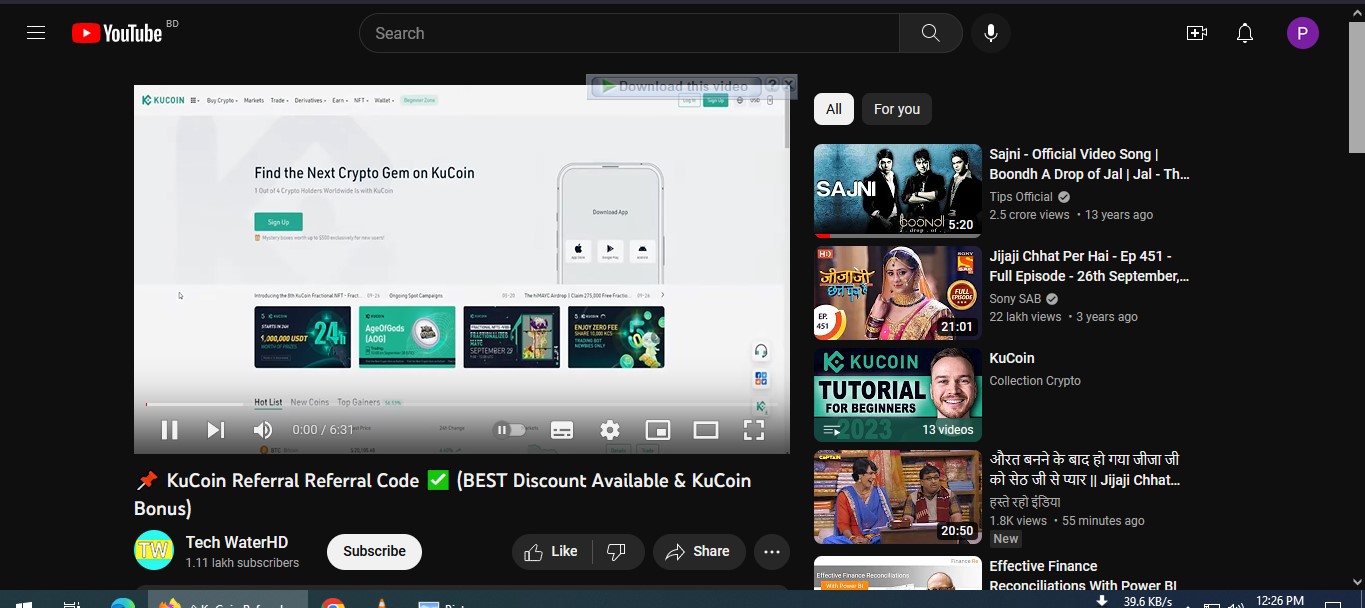Open the Sajni video thumbnail

(898, 191)
